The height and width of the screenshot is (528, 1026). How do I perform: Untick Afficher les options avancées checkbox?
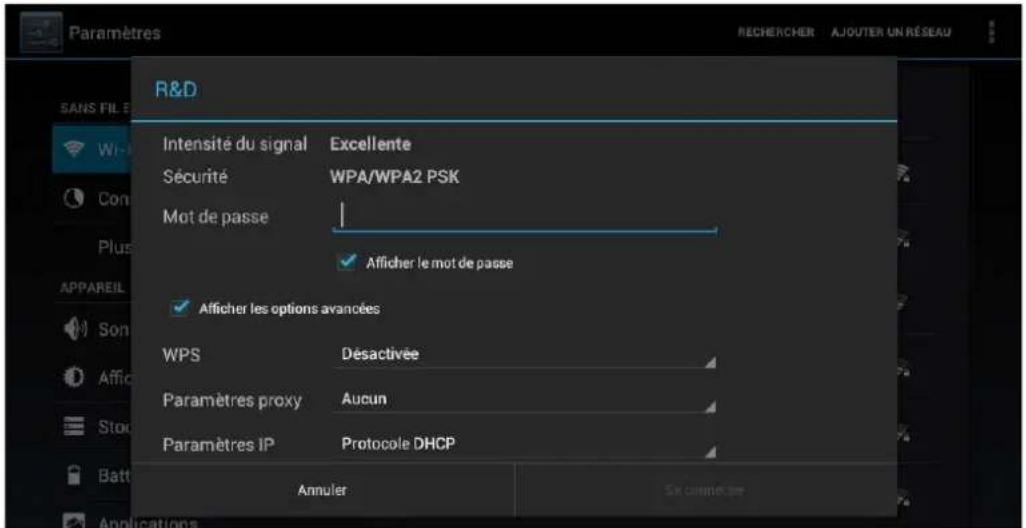pos(181,308)
